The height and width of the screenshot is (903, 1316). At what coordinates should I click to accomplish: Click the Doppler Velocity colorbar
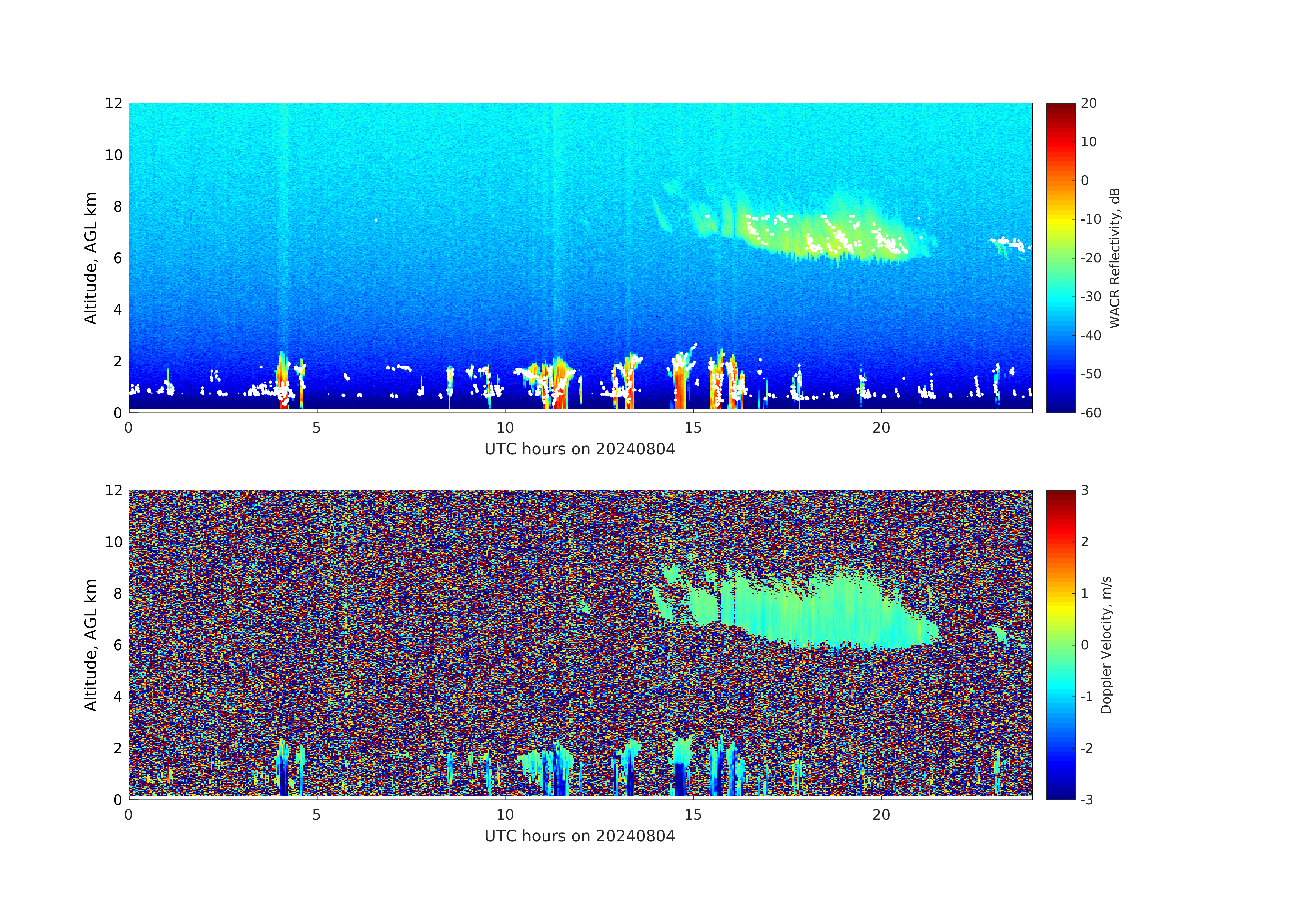(x=1060, y=644)
